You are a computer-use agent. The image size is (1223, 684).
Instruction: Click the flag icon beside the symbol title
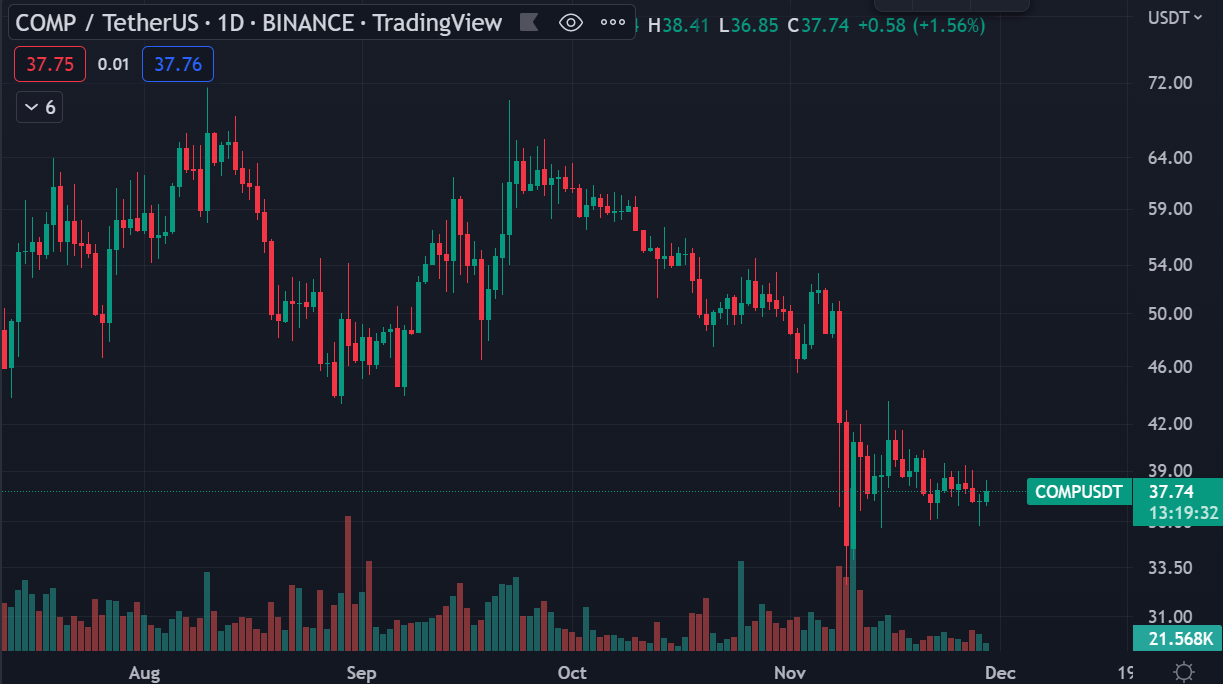pos(529,22)
